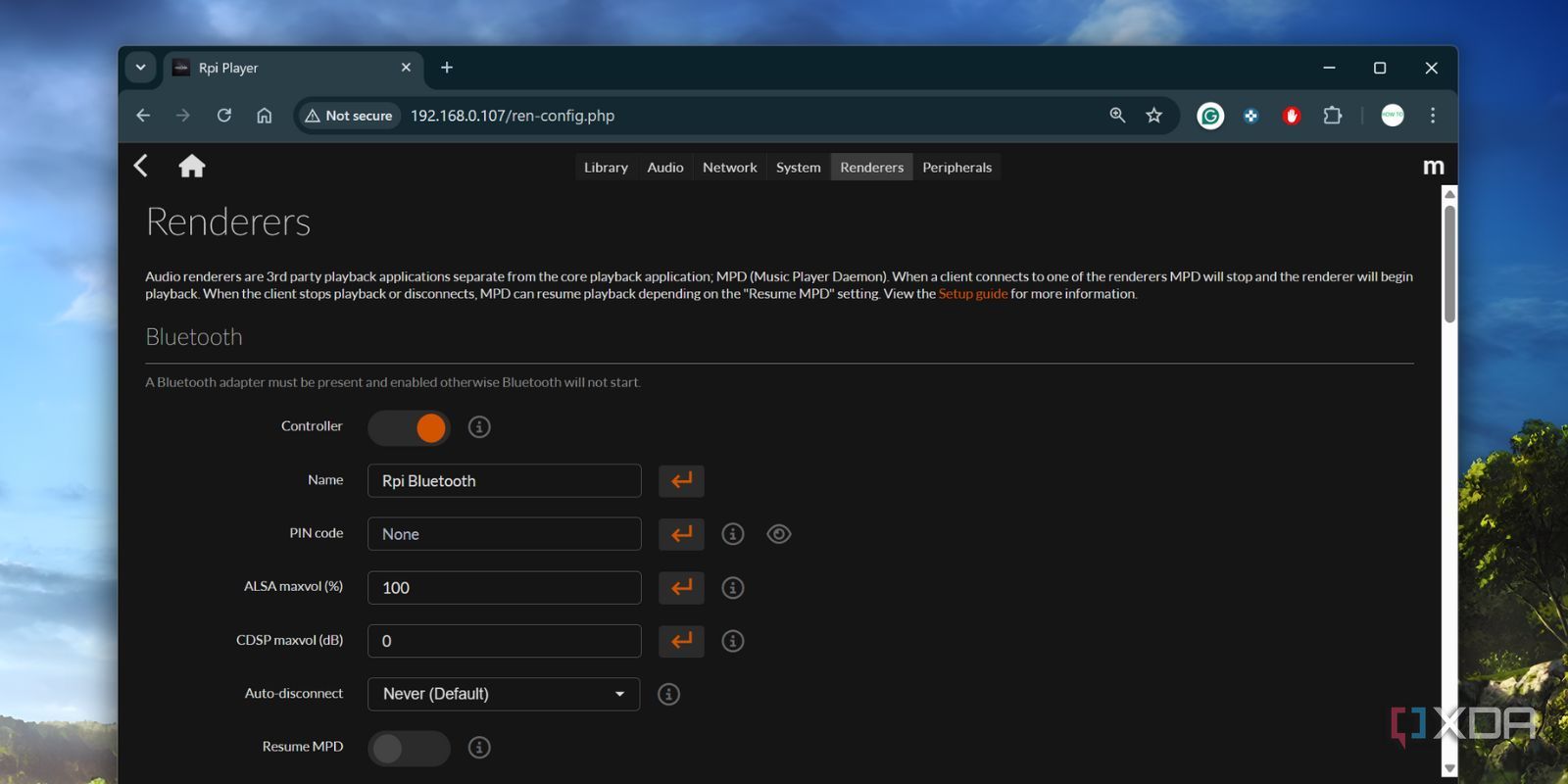
Task: Focus the Bluetooth Name field
Action: click(504, 481)
